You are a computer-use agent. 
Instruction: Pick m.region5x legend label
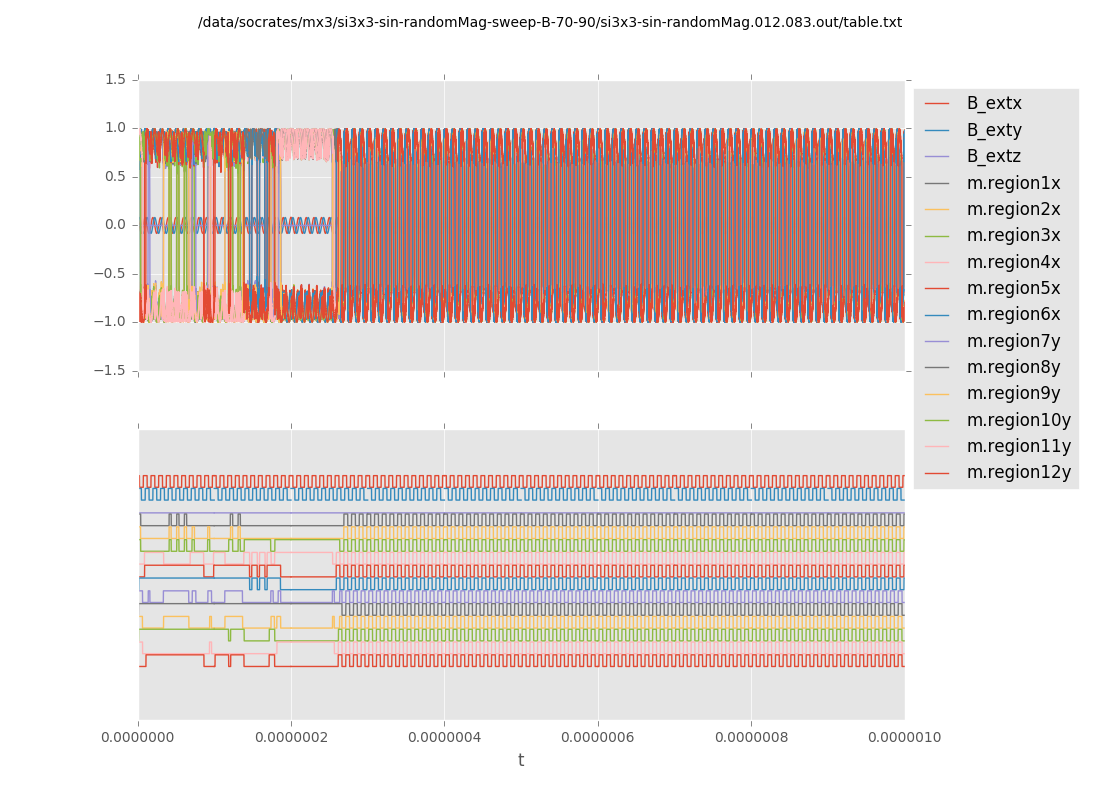(1013, 288)
